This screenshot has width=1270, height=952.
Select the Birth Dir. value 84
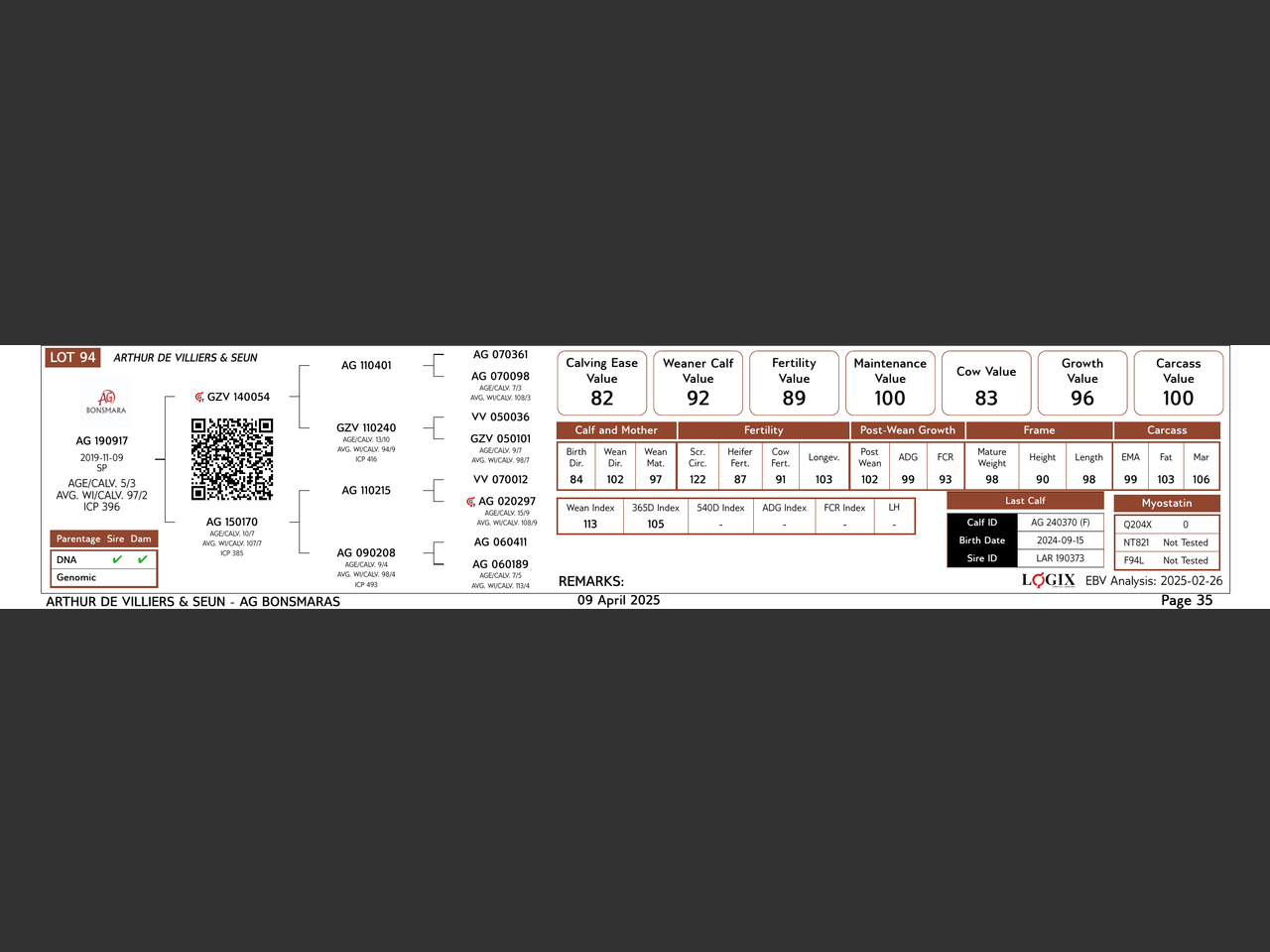576,479
